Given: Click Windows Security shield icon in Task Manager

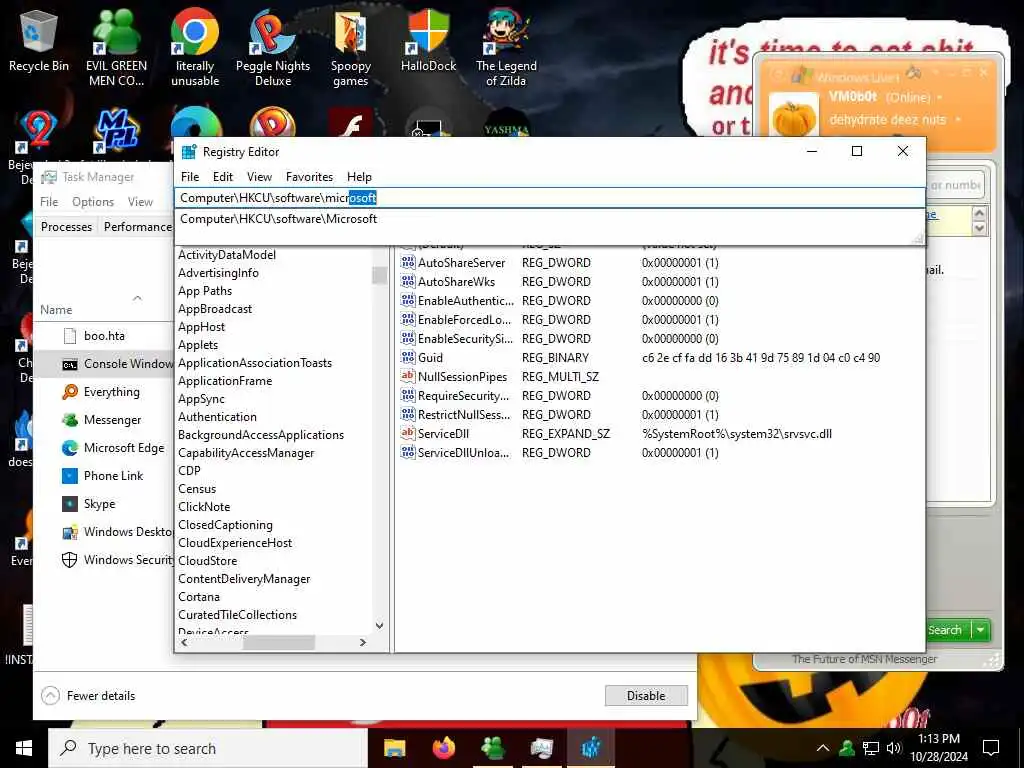Looking at the screenshot, I should pos(70,560).
